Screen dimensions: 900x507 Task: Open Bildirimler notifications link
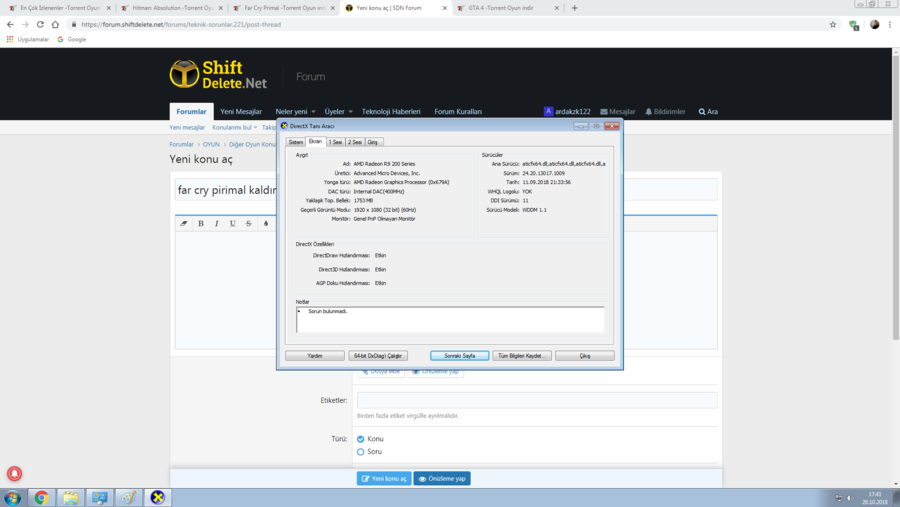click(665, 112)
